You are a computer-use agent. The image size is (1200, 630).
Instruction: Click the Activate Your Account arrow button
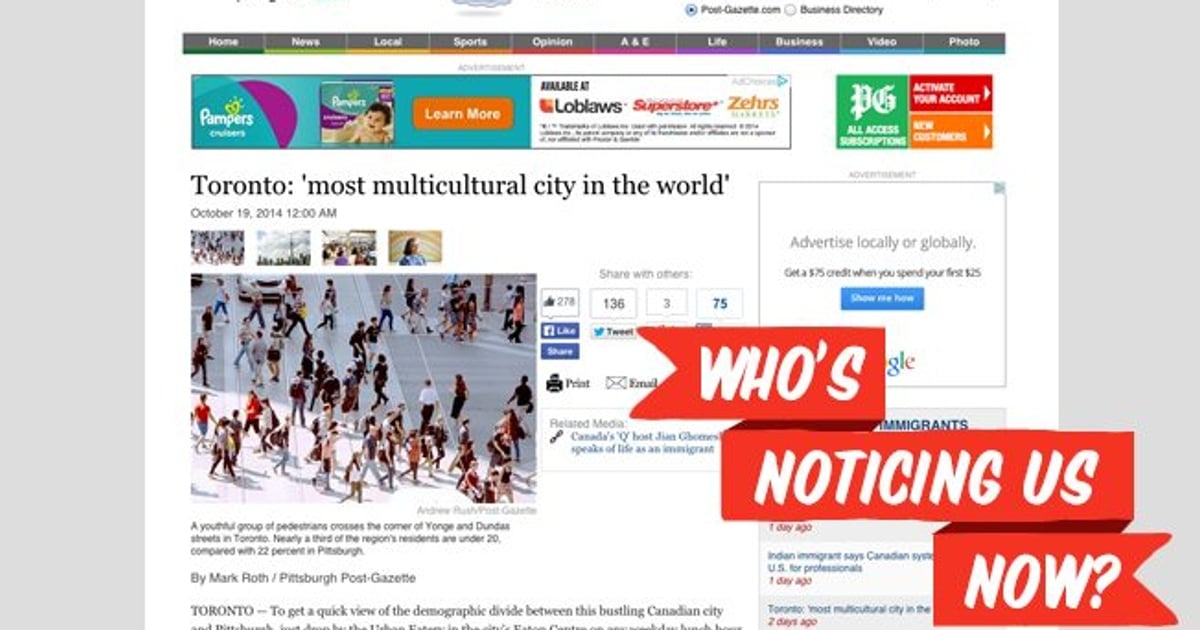click(951, 93)
